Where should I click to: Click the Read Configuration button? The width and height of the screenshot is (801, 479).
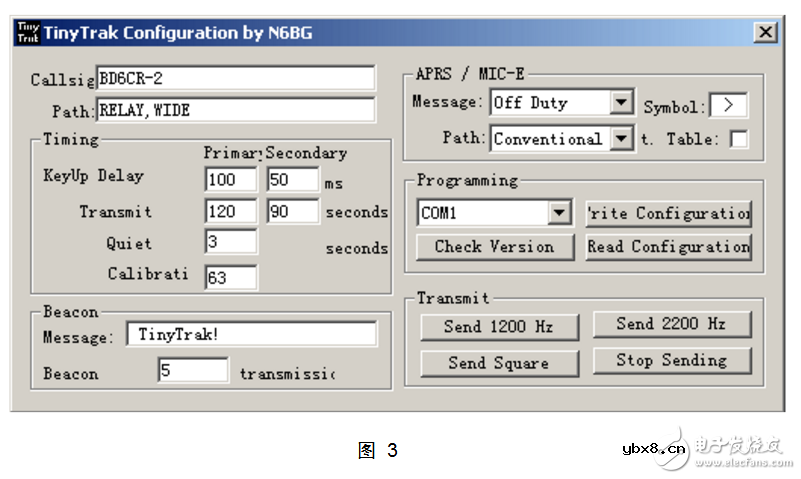[x=668, y=247]
